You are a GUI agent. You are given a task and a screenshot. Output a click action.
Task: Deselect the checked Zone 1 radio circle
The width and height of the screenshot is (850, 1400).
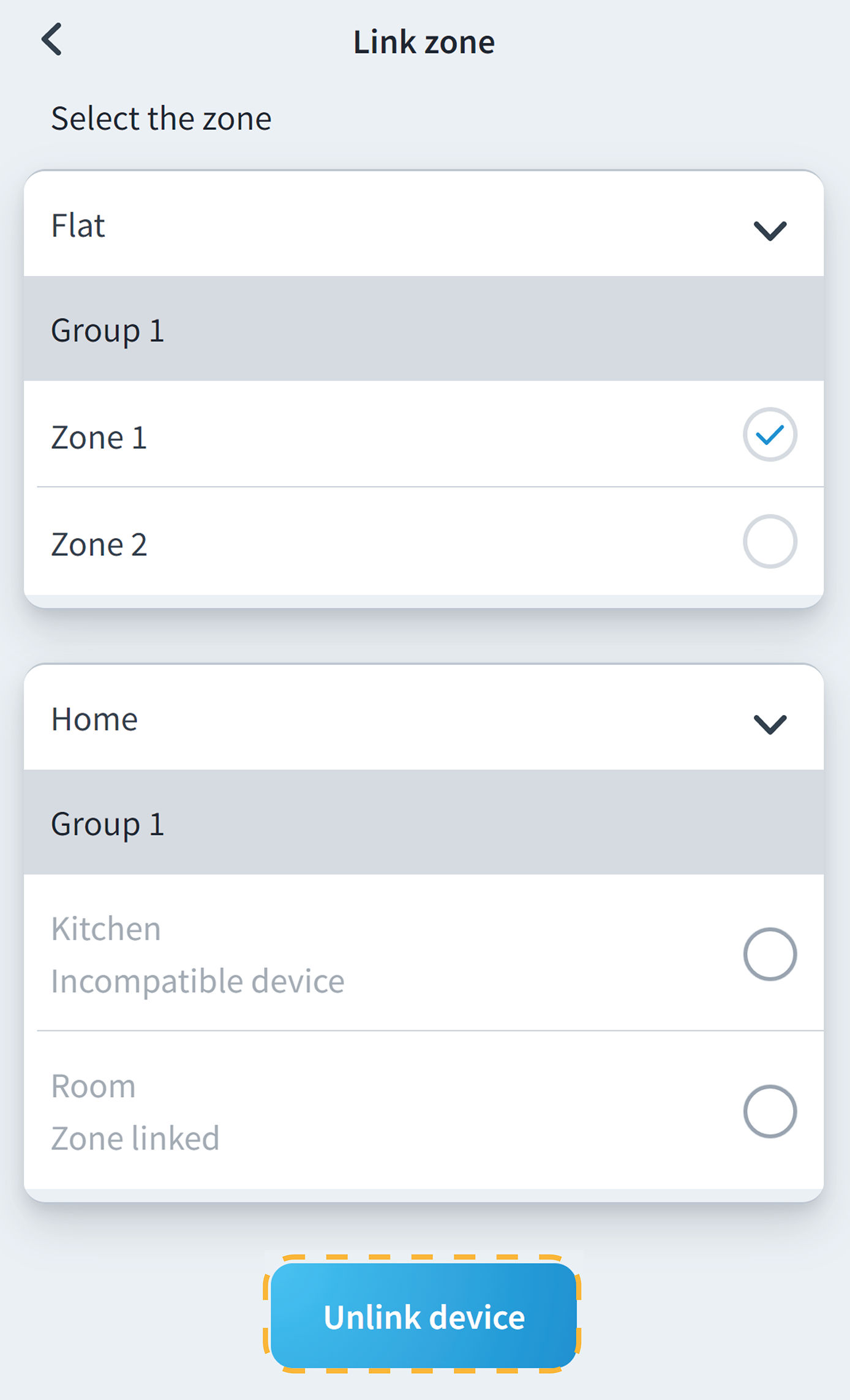pos(769,435)
